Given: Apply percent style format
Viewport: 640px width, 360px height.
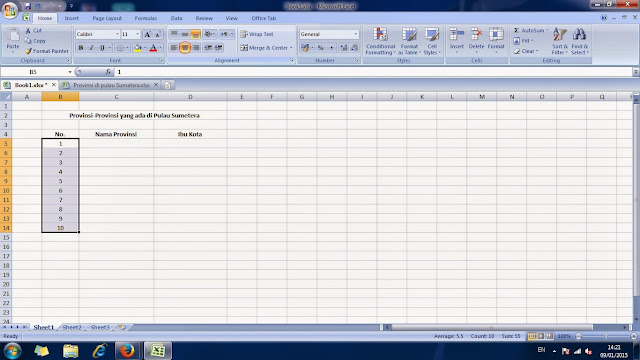Looking at the screenshot, I should (x=321, y=48).
